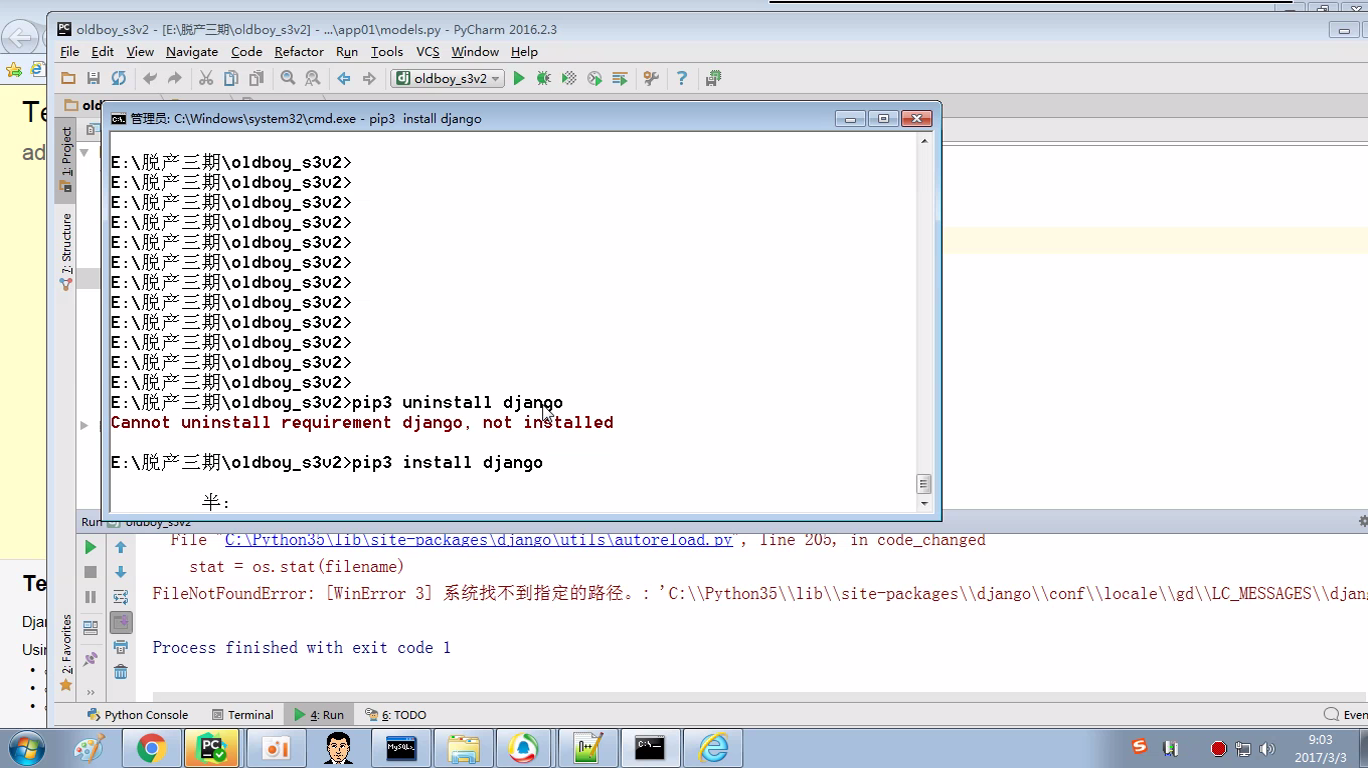The width and height of the screenshot is (1368, 768).
Task: Click the cmd window scrollbar down arrow
Action: tap(924, 503)
